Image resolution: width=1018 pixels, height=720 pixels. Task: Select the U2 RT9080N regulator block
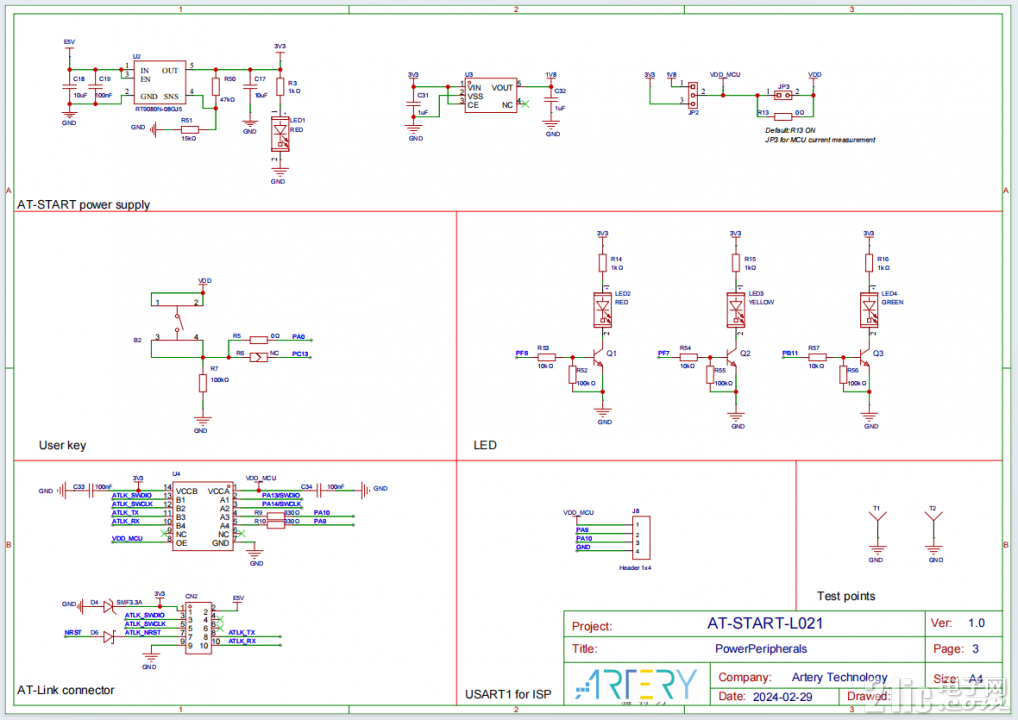[x=160, y=82]
